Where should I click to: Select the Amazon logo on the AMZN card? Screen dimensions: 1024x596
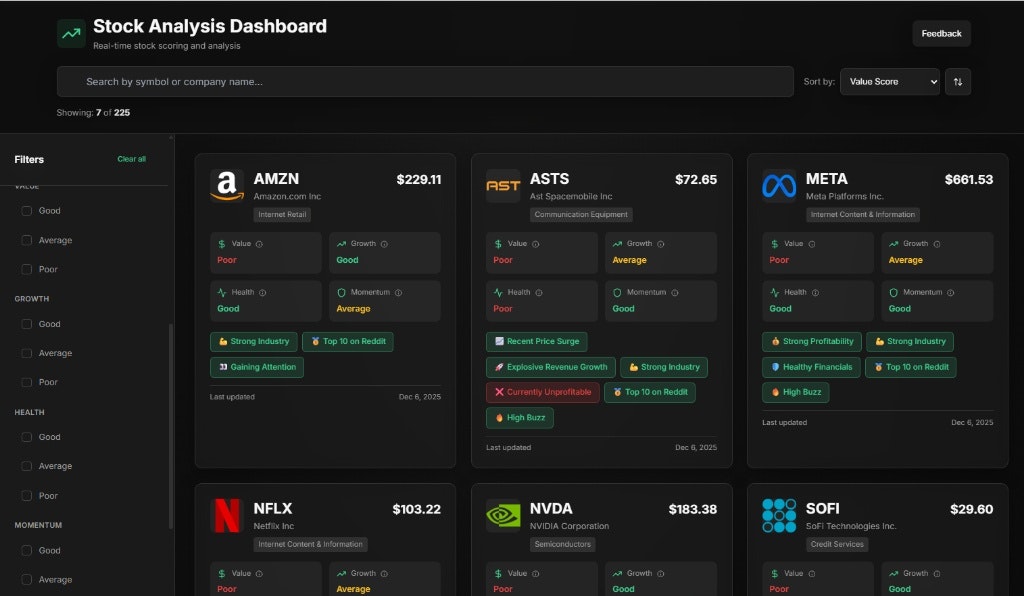tap(227, 184)
